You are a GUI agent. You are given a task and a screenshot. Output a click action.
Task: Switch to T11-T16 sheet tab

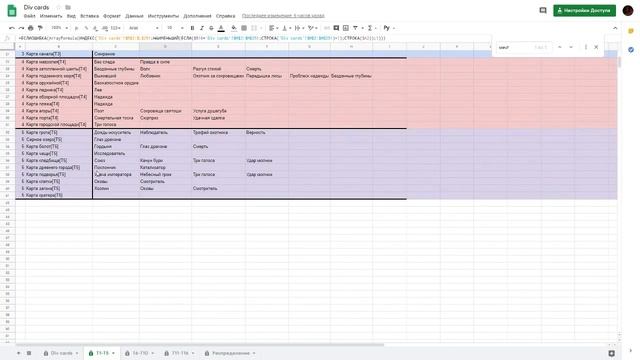[180, 353]
